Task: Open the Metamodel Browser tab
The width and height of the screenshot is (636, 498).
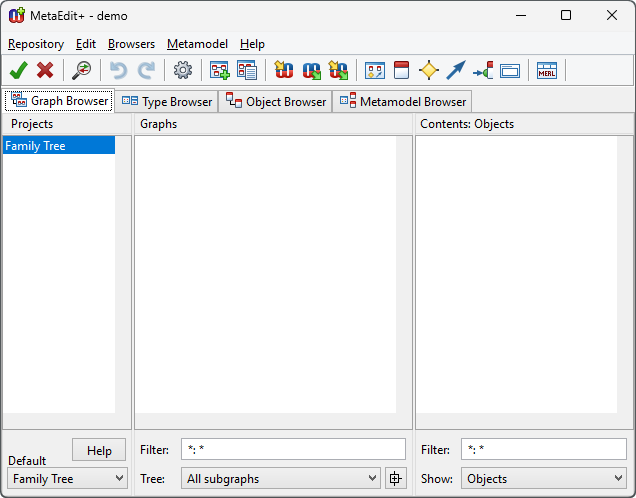Action: pyautogui.click(x=402, y=101)
